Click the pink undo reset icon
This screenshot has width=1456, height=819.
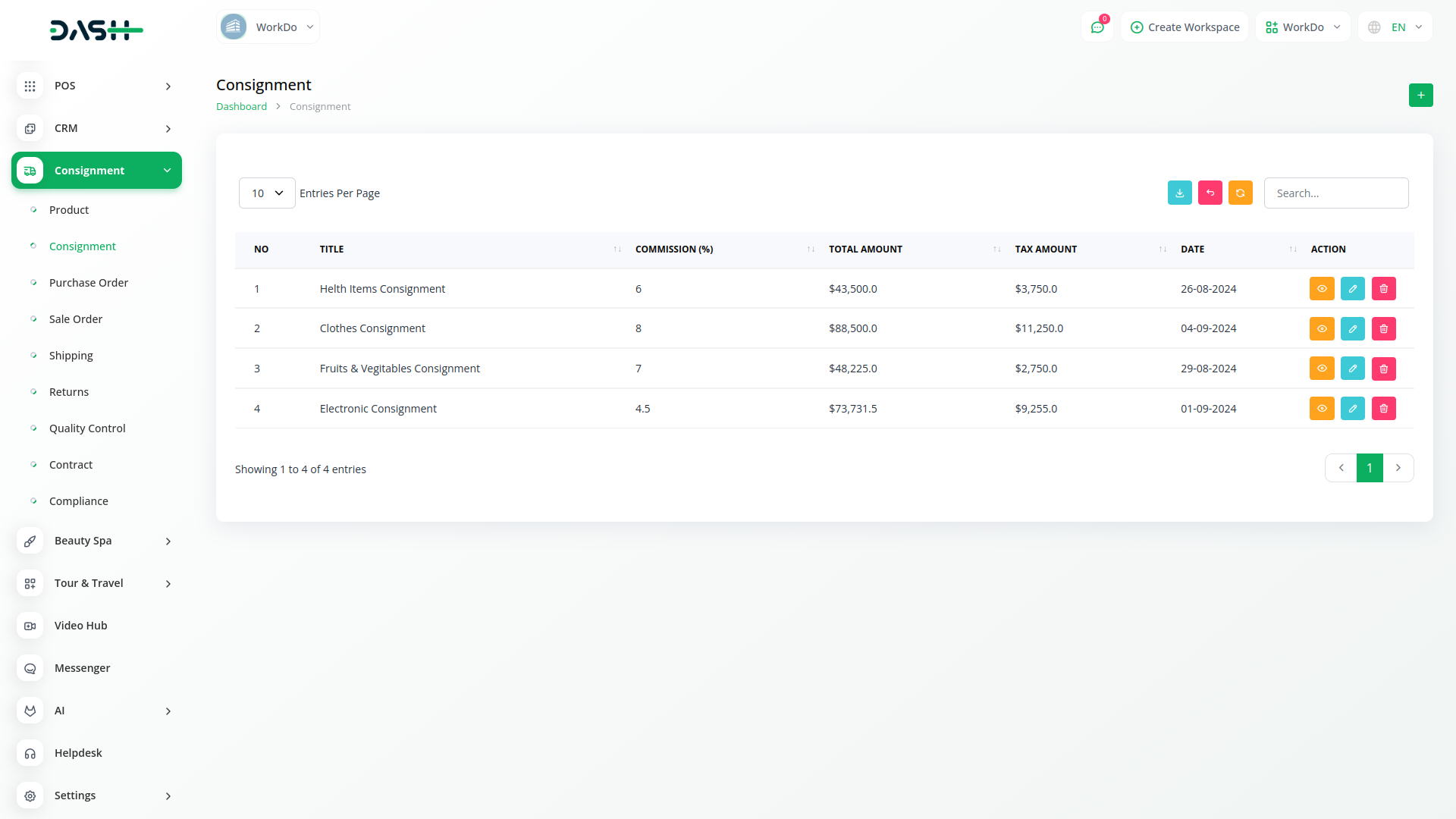coord(1210,193)
